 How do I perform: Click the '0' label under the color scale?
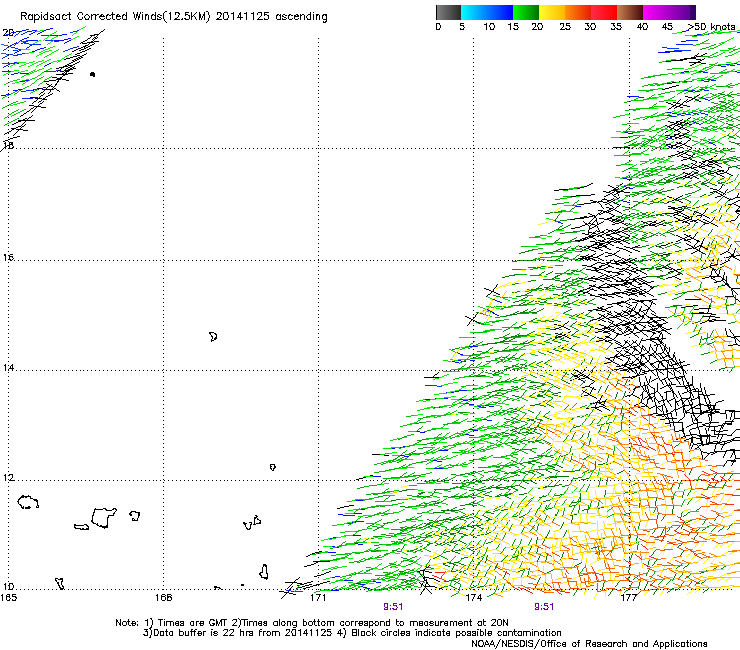click(438, 27)
